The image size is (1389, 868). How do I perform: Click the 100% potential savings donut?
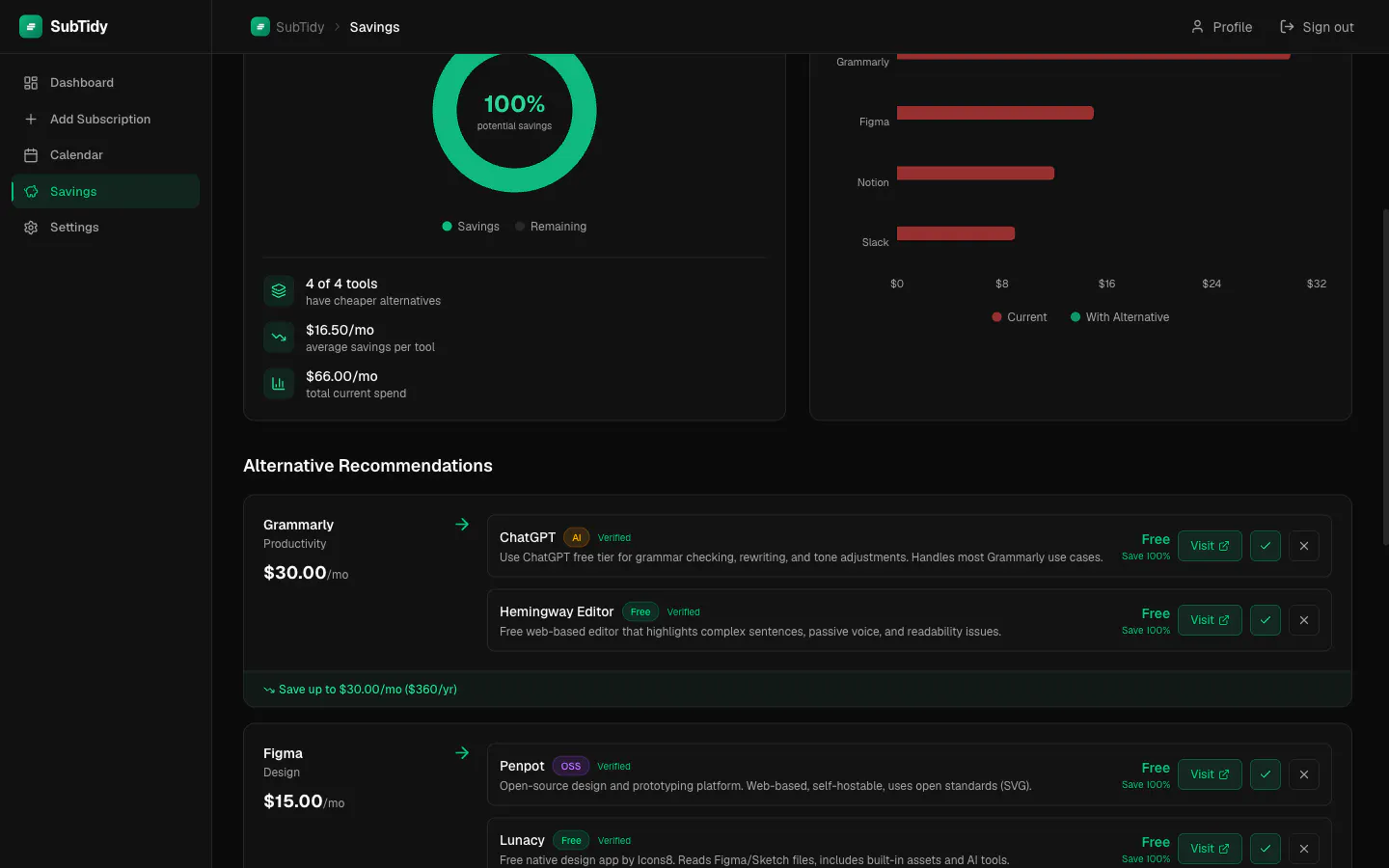(x=514, y=111)
